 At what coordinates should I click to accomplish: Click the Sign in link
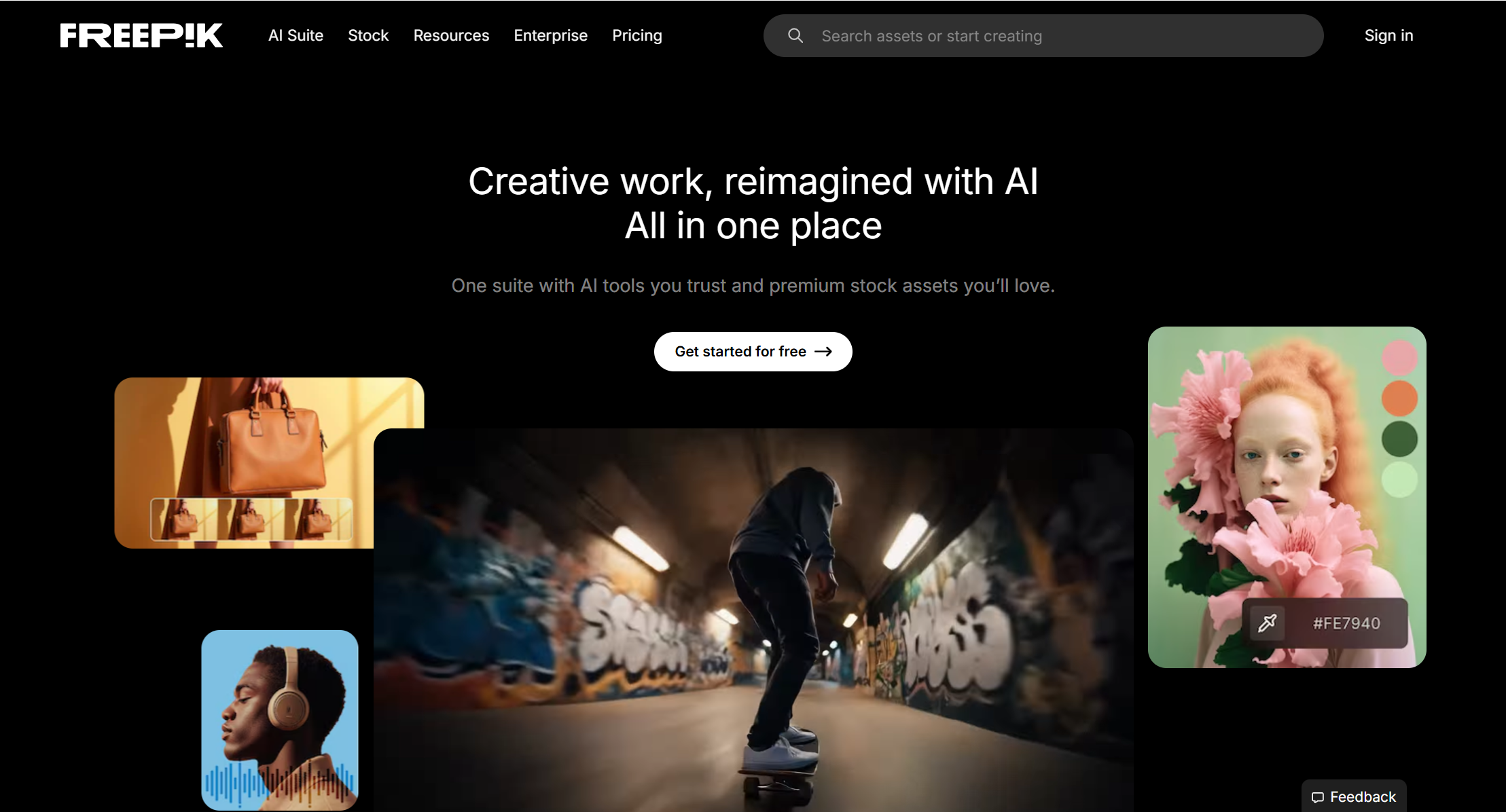tap(1388, 35)
